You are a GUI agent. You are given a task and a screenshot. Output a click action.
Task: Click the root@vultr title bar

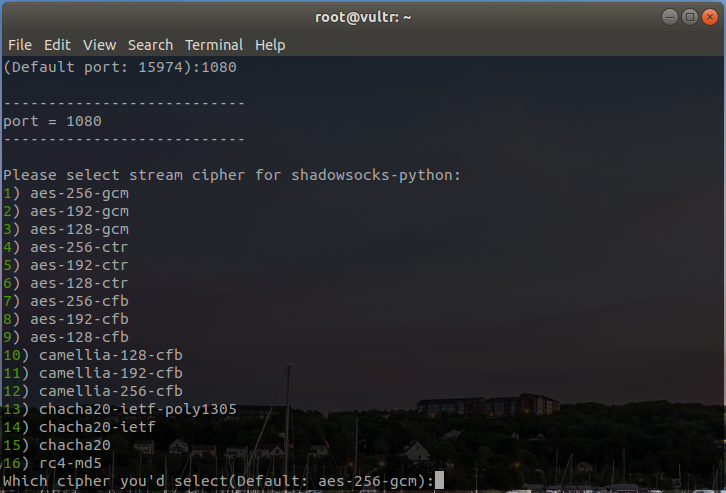click(362, 17)
